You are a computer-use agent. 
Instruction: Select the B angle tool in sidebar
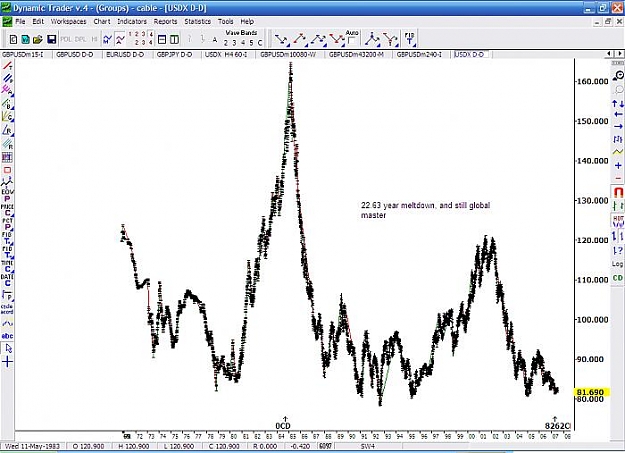(x=8, y=104)
